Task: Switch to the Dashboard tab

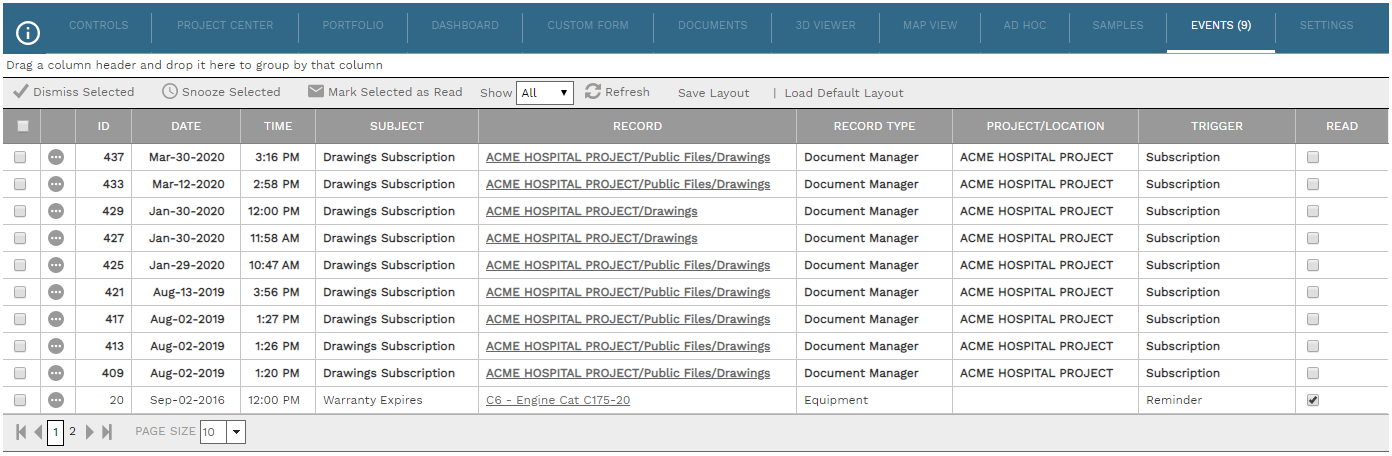Action: pos(465,26)
